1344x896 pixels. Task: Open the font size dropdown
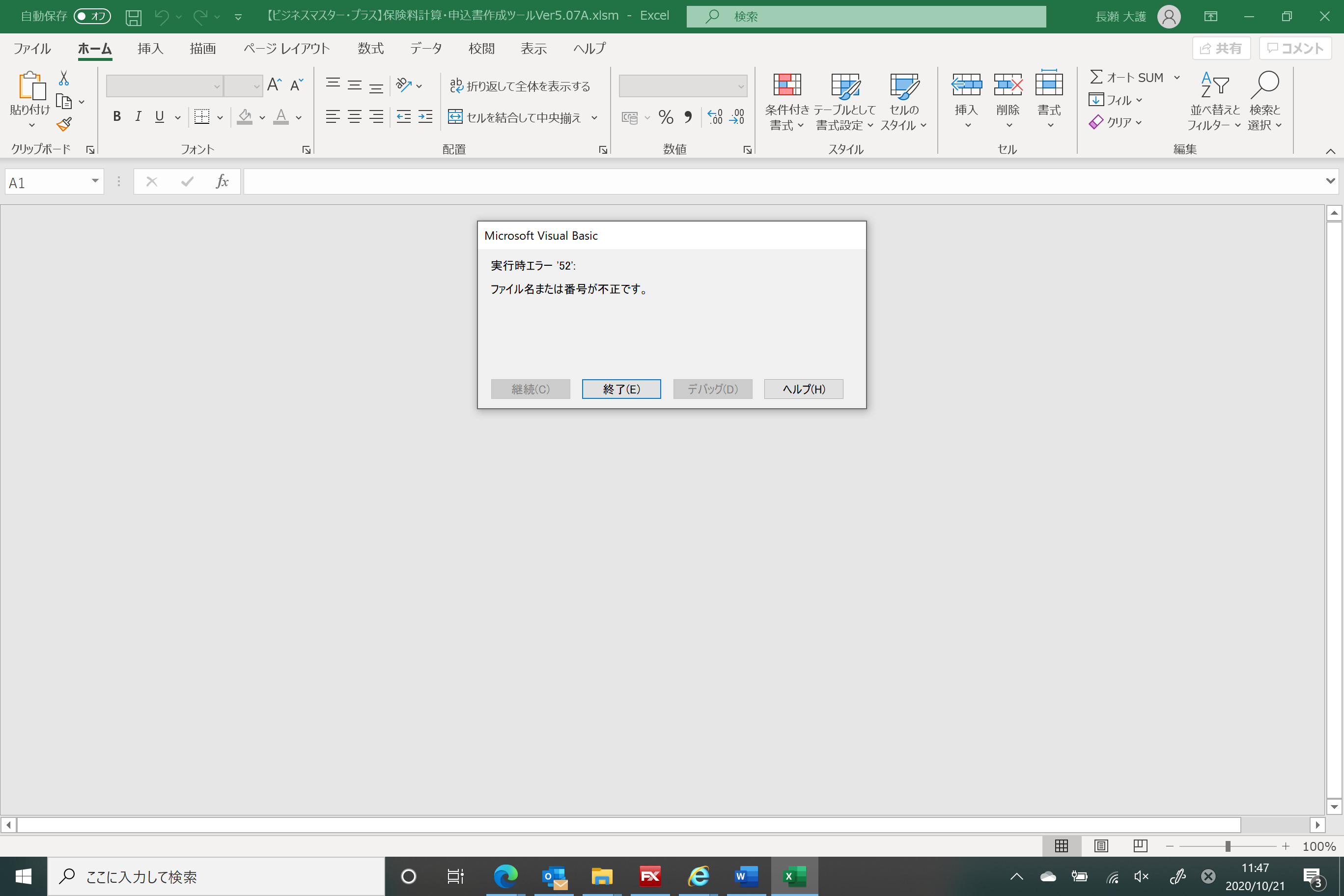click(x=256, y=85)
